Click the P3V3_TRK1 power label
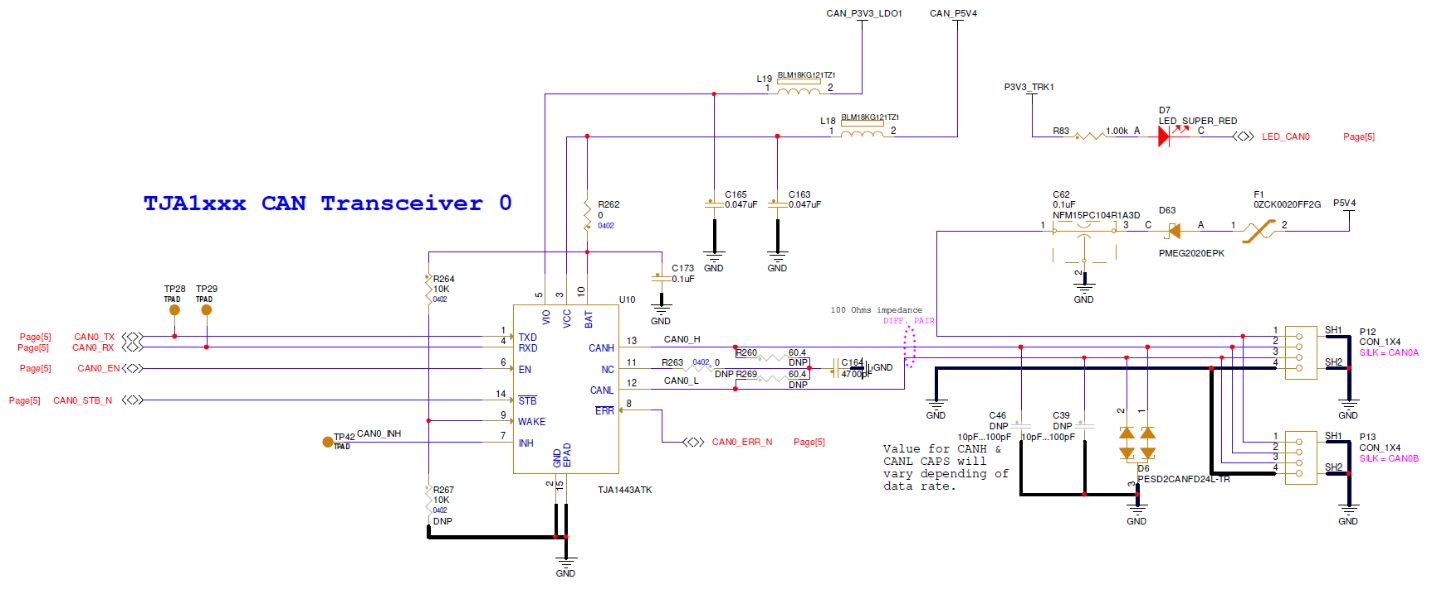 tap(1029, 87)
